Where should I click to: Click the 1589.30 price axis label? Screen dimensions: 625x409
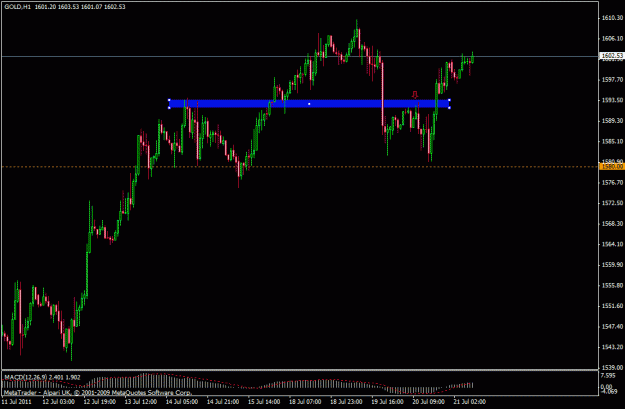[612, 120]
